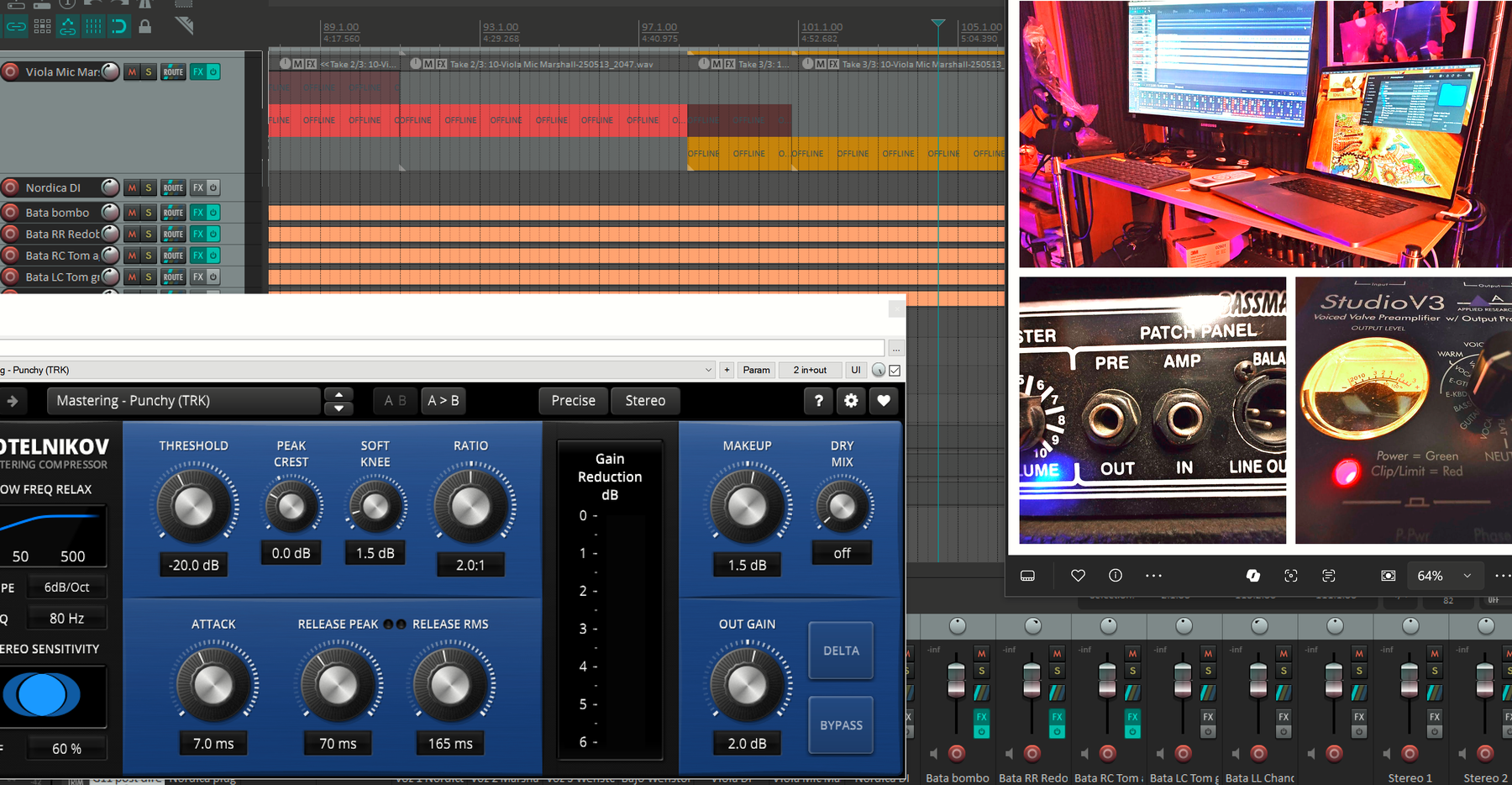This screenshot has width=1512, height=785.
Task: Mute Bata RR Redo mixer strip
Action: tap(1057, 653)
